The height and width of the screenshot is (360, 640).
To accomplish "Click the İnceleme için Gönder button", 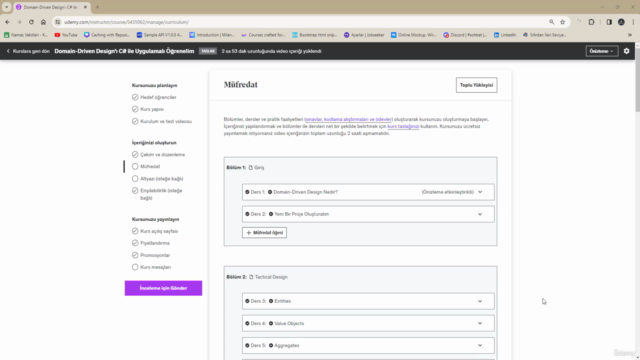I will tap(163, 288).
